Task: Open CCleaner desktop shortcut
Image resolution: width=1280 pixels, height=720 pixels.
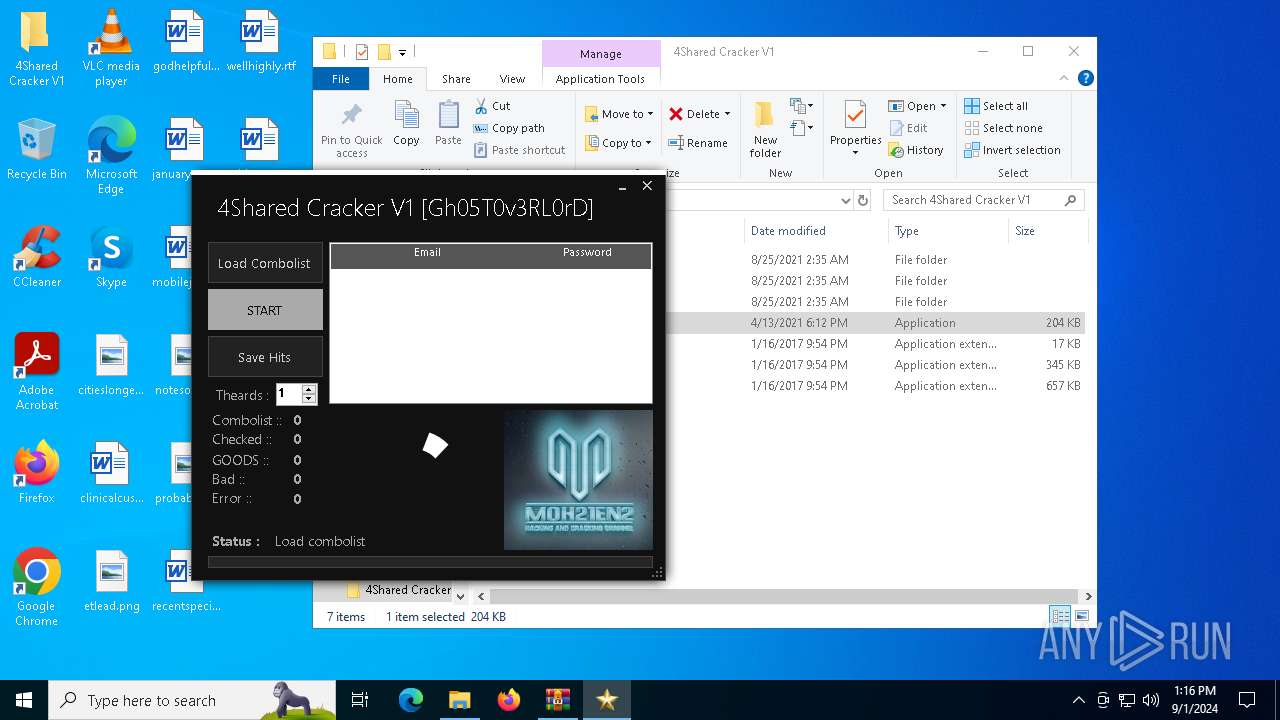Action: (x=36, y=257)
